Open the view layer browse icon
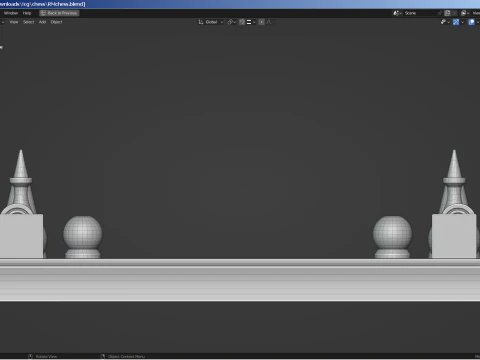 point(465,13)
